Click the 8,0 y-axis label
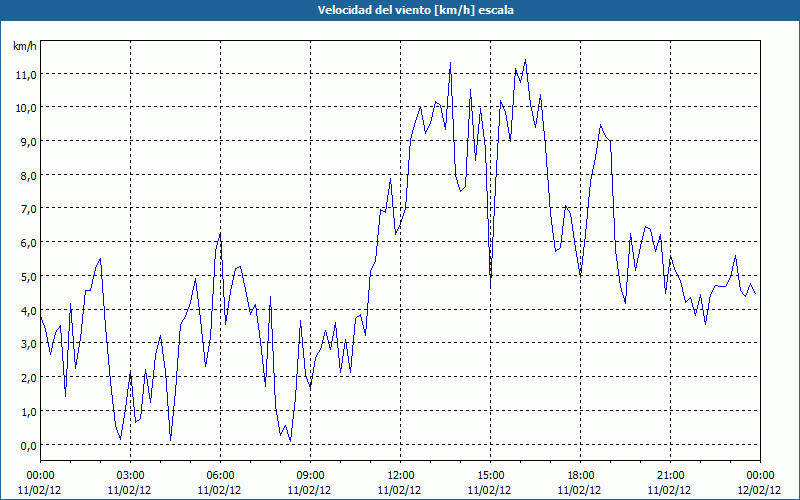 (25, 175)
